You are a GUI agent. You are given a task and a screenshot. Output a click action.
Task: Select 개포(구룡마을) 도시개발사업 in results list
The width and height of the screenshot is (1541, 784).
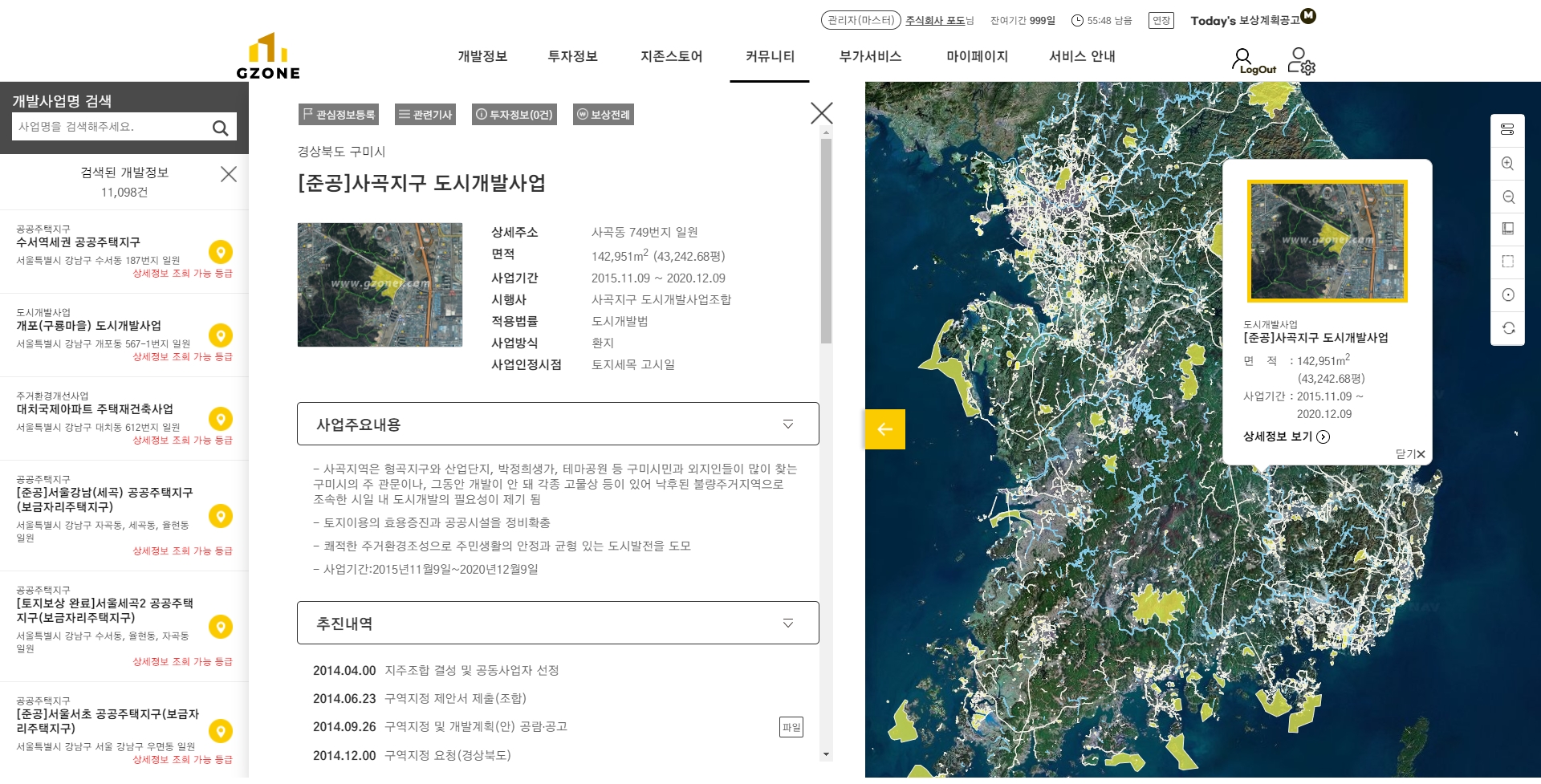(x=89, y=326)
